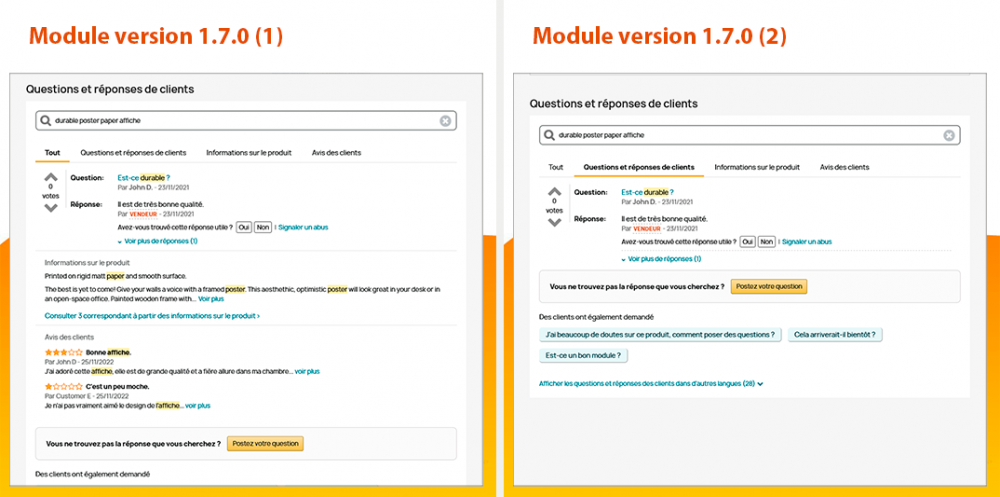1000x497 pixels.
Task: Mark answer unhelpful with Non in left panel
Action: click(263, 227)
